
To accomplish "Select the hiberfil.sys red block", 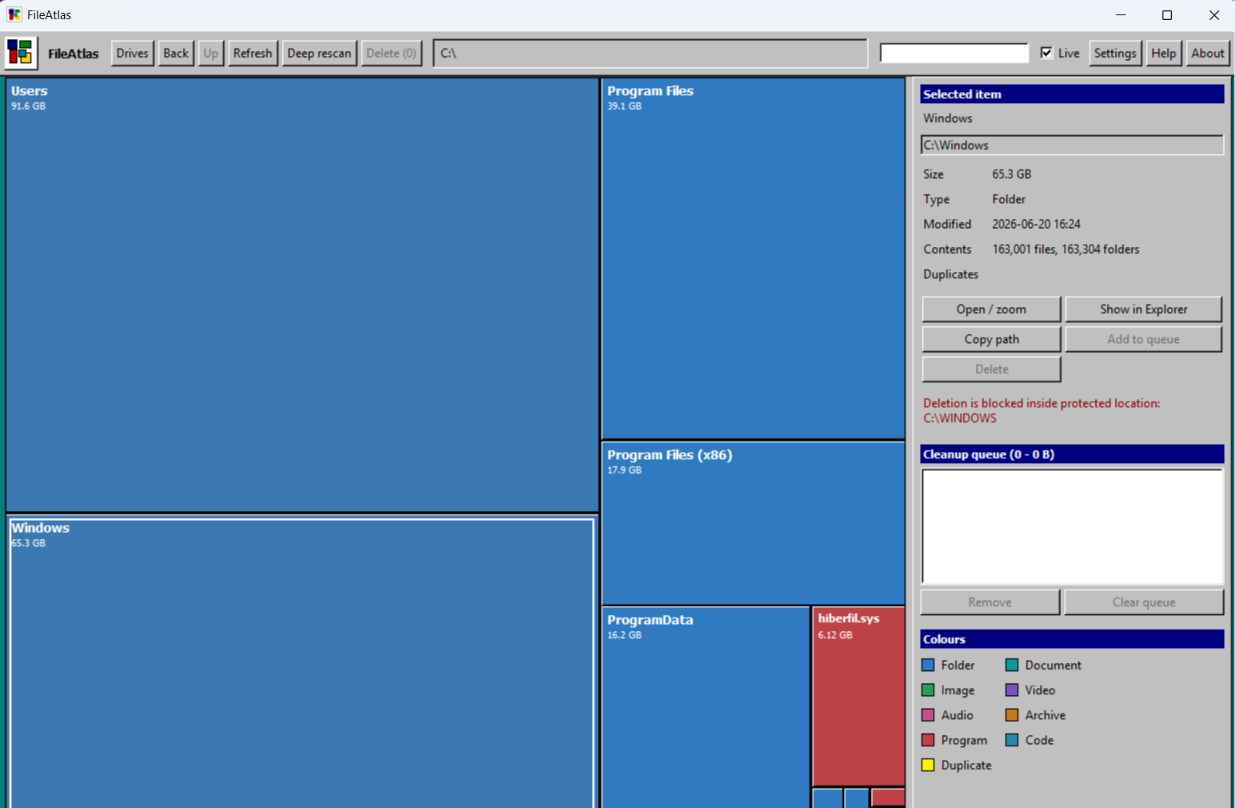I will point(859,696).
